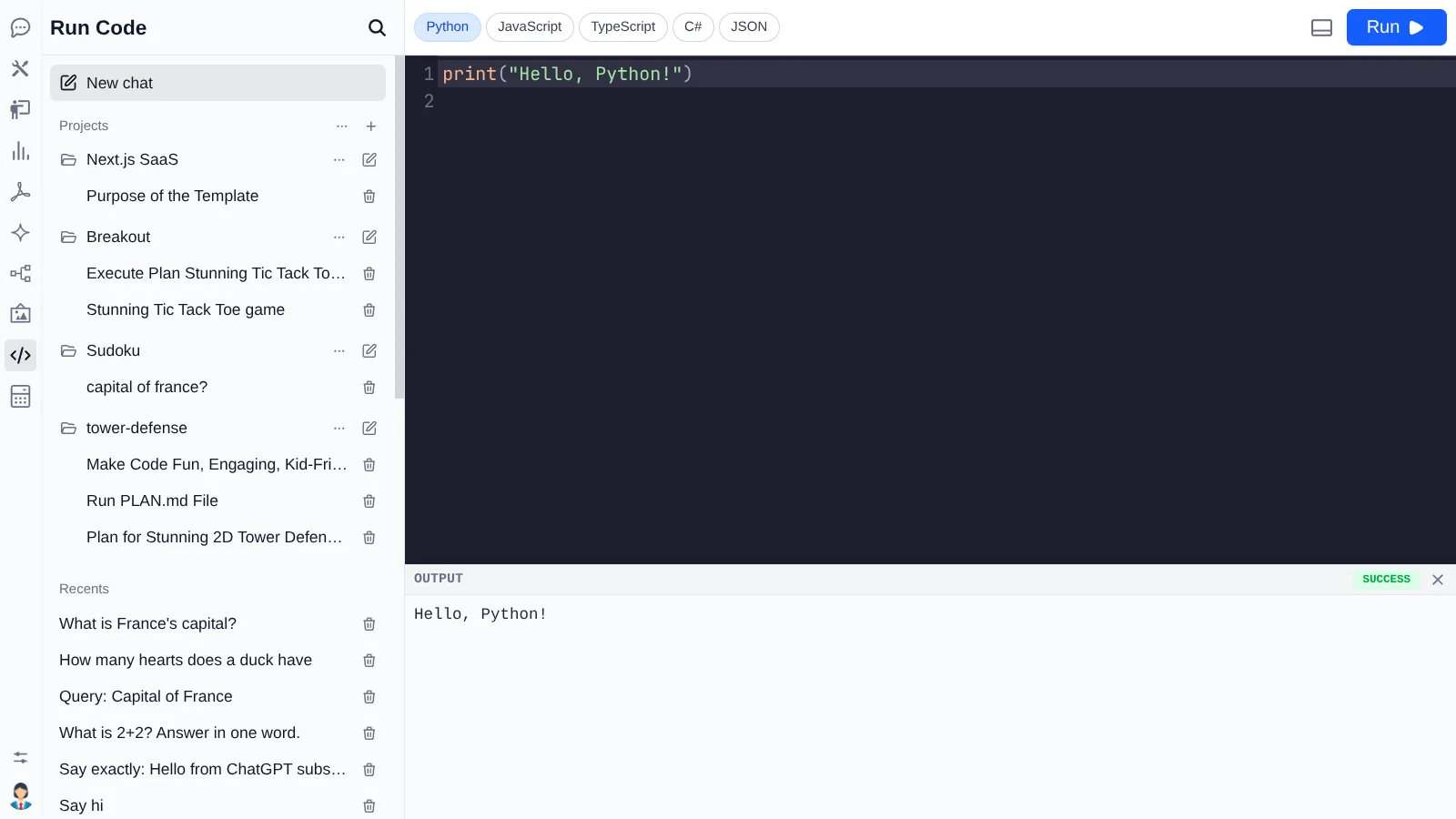
Task: Switch to the TypeScript language tab
Action: pos(623,26)
